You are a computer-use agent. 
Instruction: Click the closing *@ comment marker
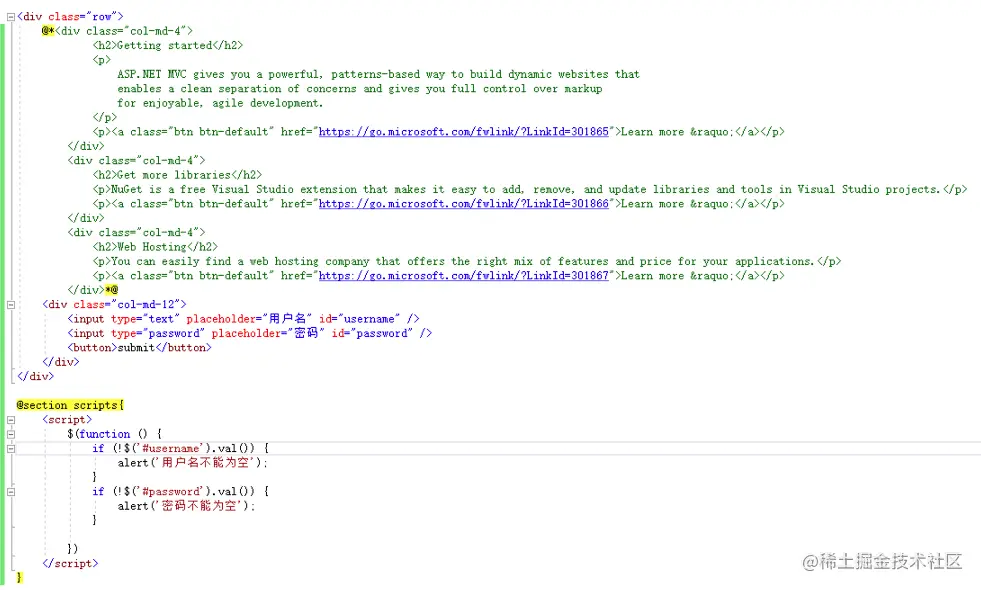pos(111,290)
